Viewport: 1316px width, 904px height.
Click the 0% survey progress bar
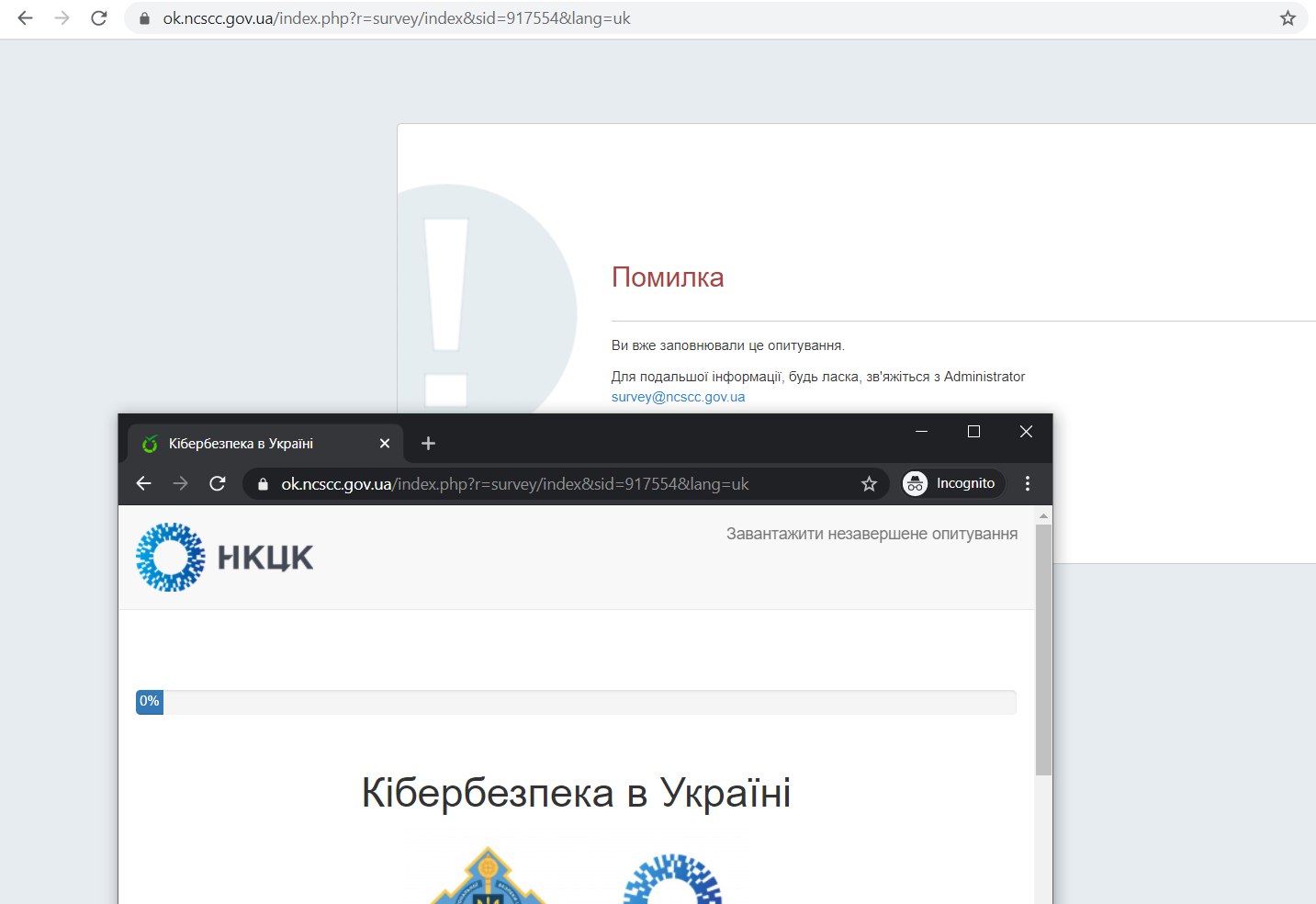576,702
